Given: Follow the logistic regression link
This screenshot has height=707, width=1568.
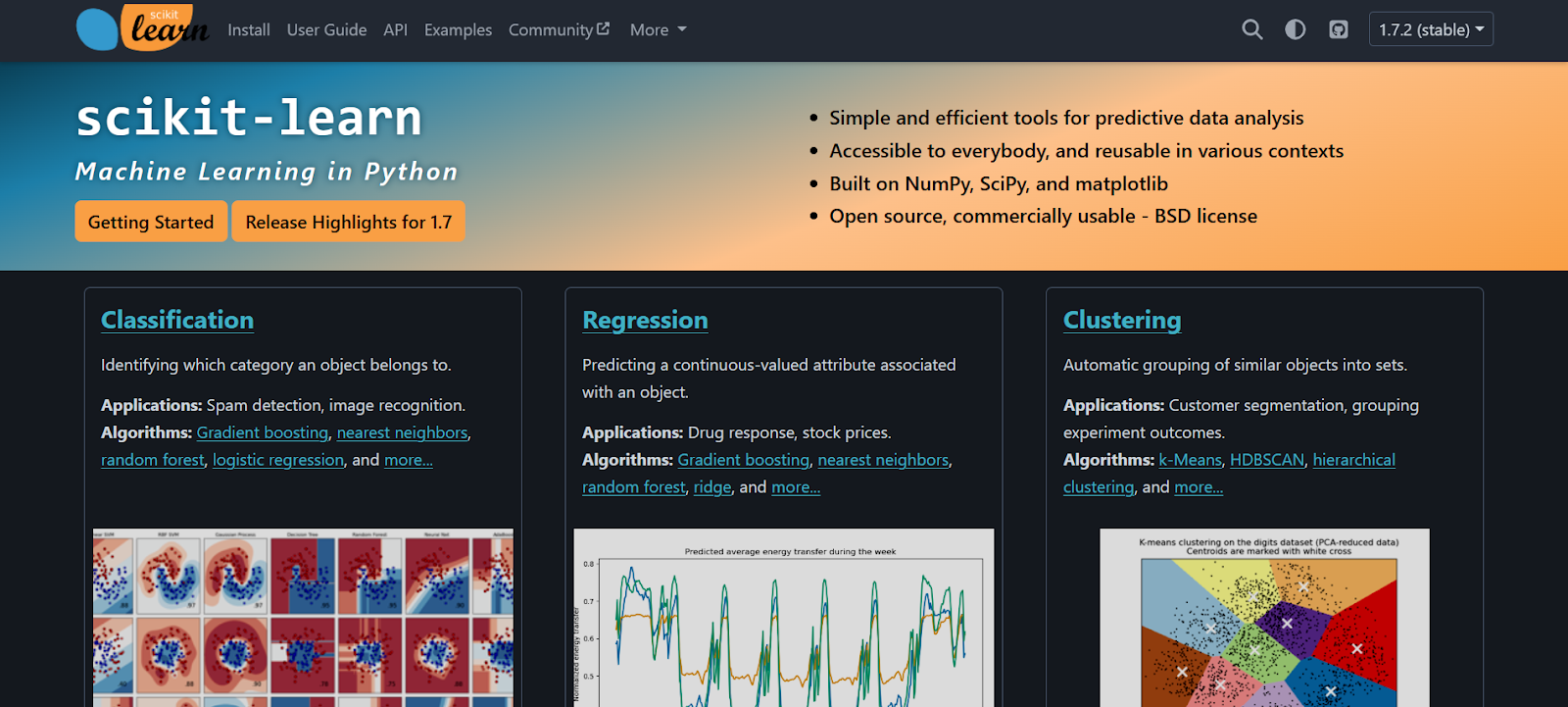Looking at the screenshot, I should pos(278,460).
